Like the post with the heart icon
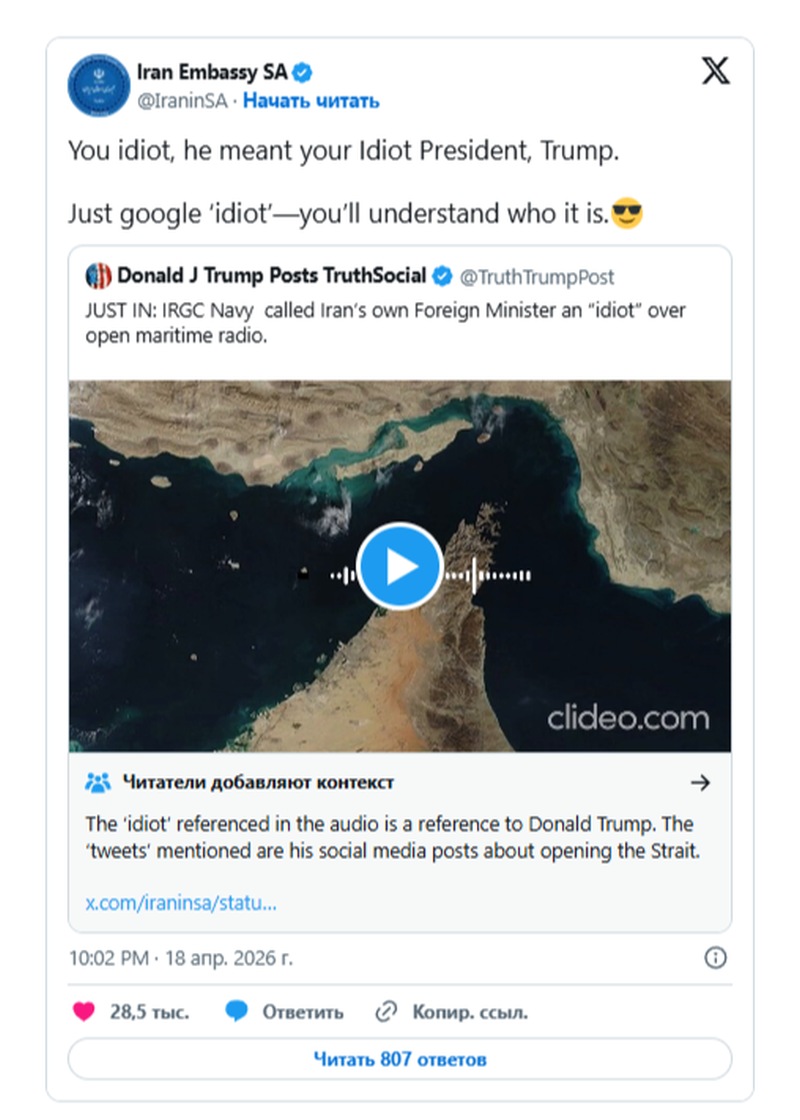Screen dimensions: 800x1120 click(x=84, y=1011)
